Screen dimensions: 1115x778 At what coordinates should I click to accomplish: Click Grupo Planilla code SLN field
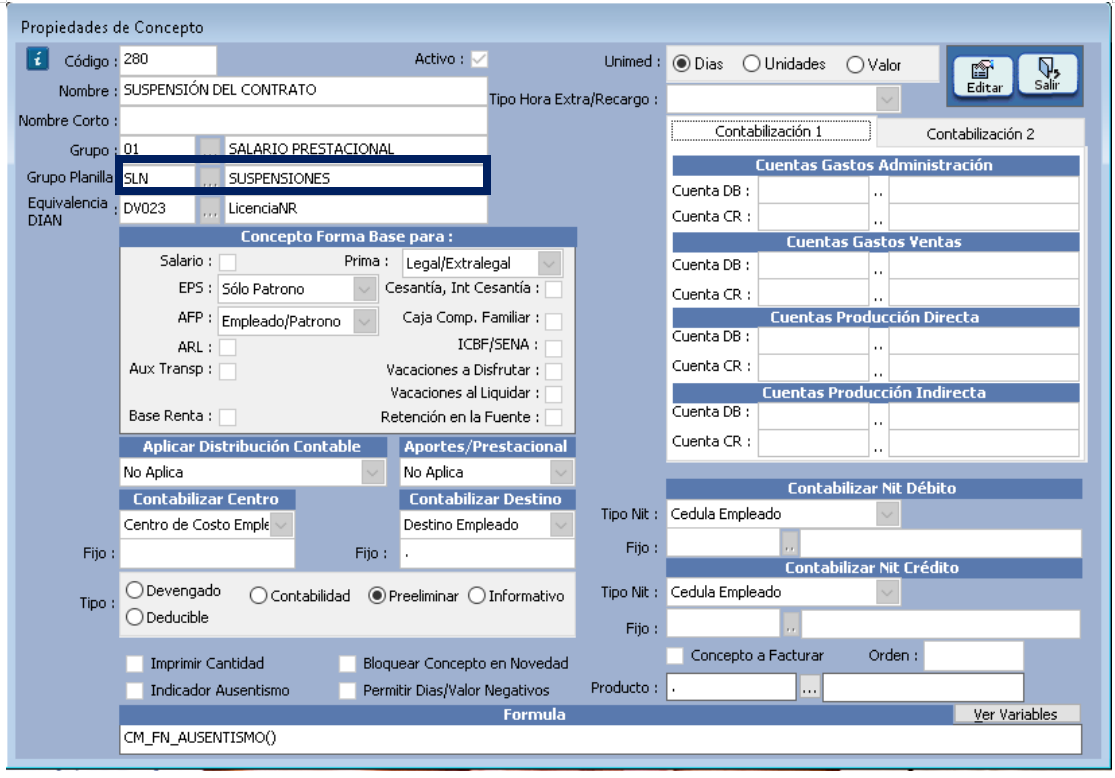coord(157,178)
